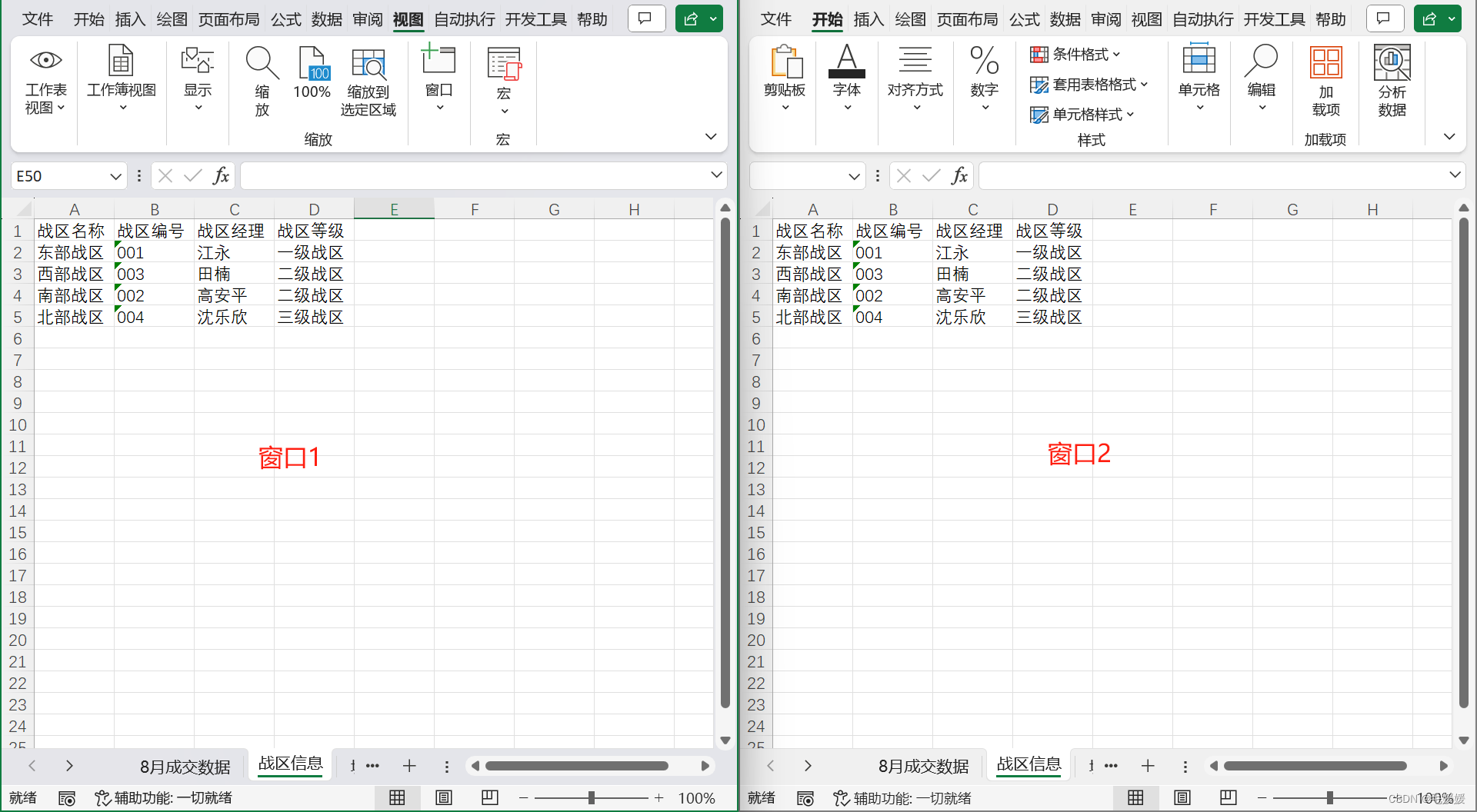Image resolution: width=1477 pixels, height=812 pixels.
Task: Open Workbook Views (工作簿视图) in window 1
Action: [x=122, y=79]
